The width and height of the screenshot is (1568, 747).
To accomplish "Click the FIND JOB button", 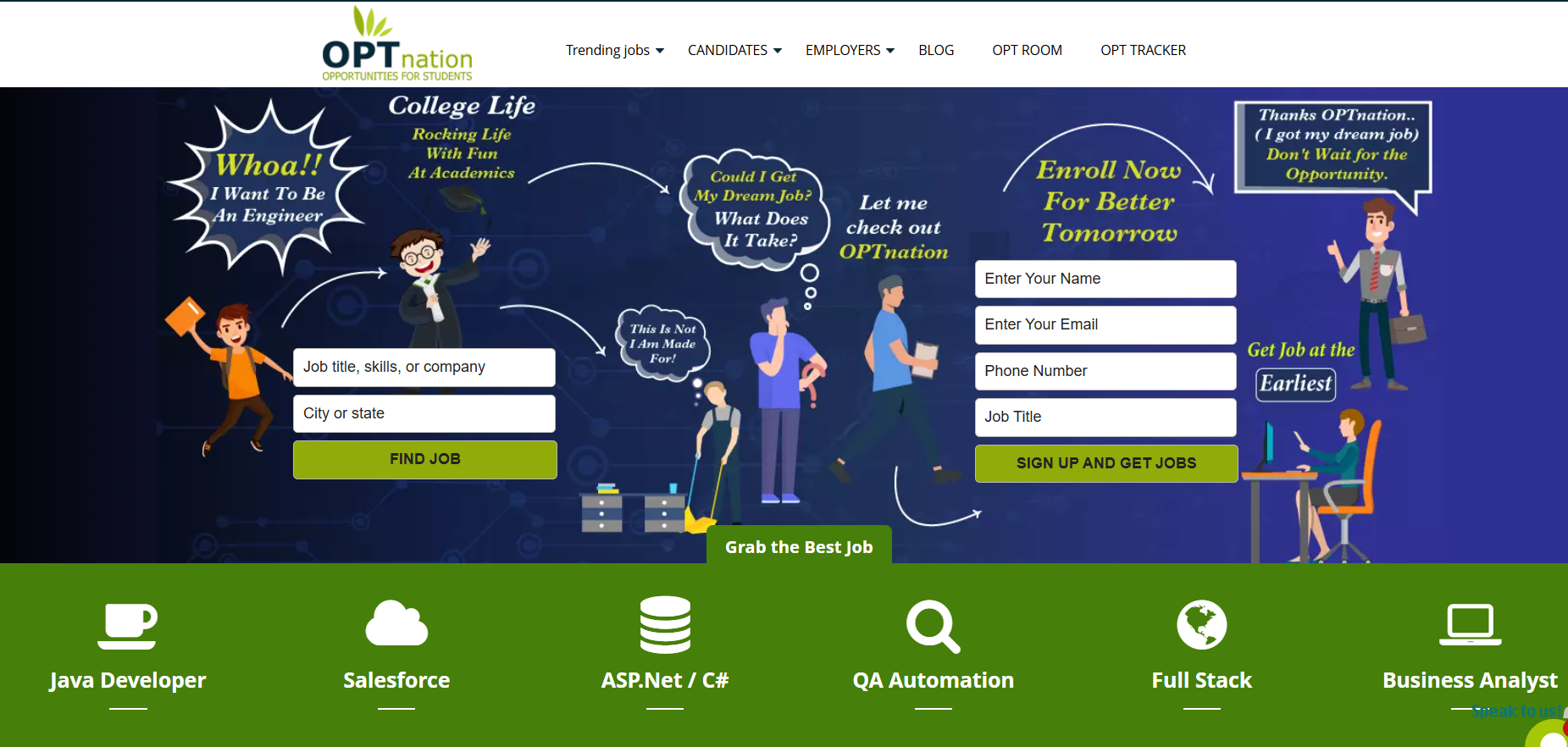I will click(x=425, y=459).
